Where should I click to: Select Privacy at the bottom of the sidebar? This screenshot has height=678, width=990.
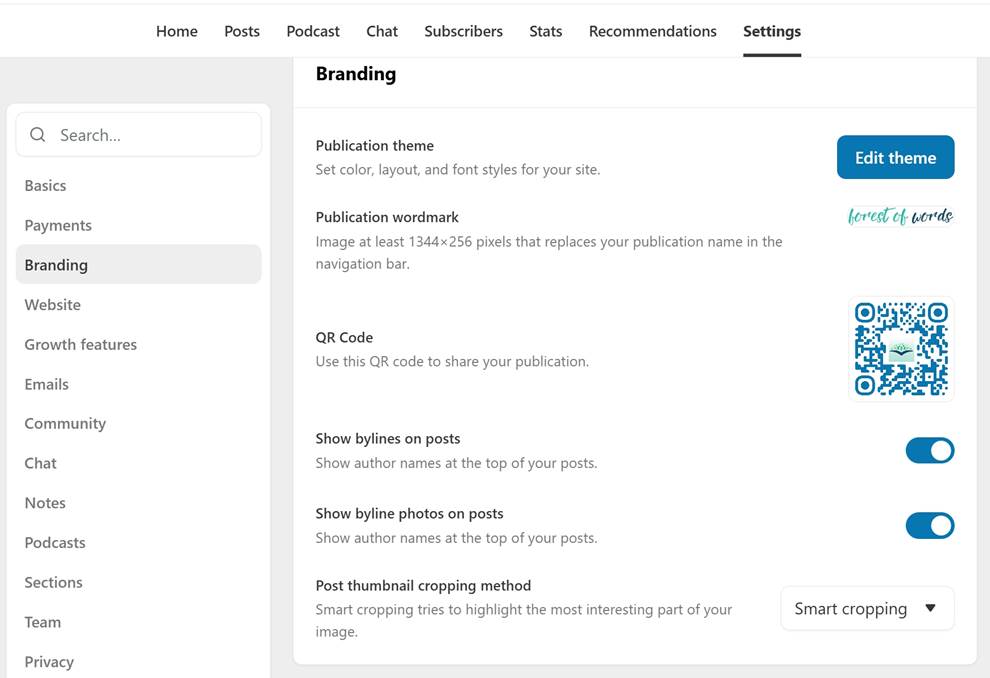pyautogui.click(x=49, y=661)
